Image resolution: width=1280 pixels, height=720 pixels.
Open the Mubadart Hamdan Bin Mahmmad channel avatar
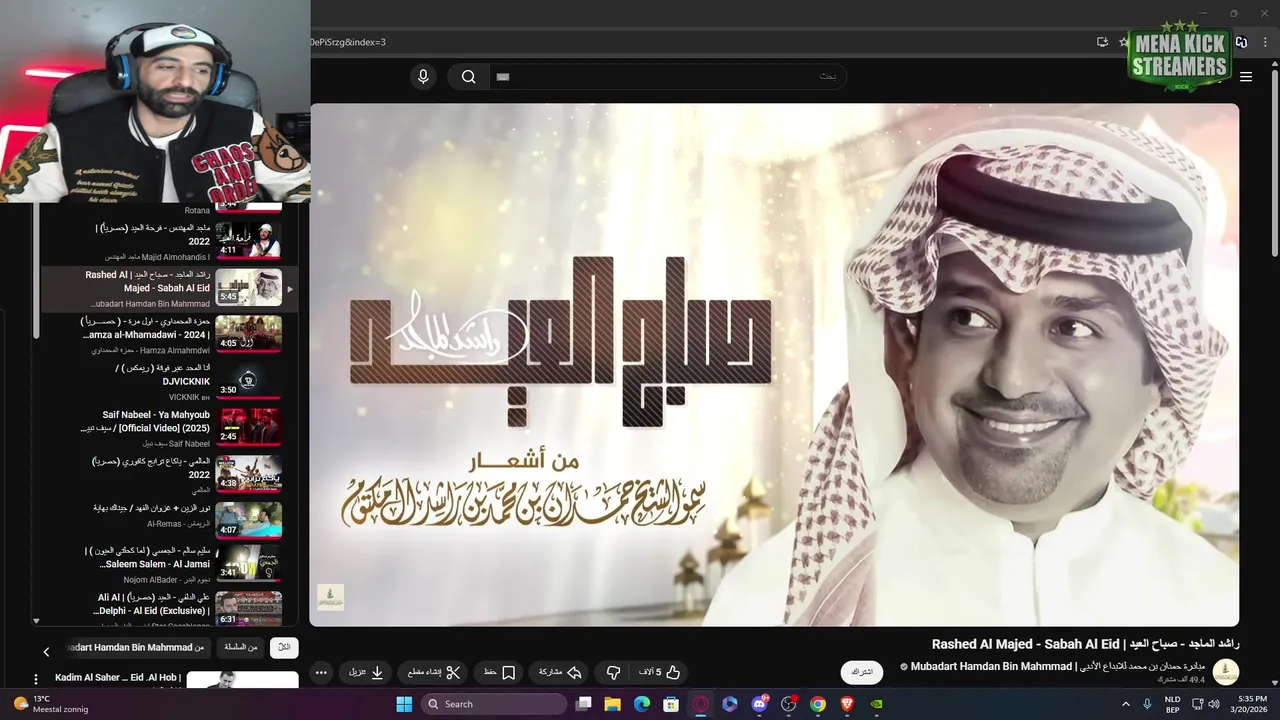coord(1225,672)
